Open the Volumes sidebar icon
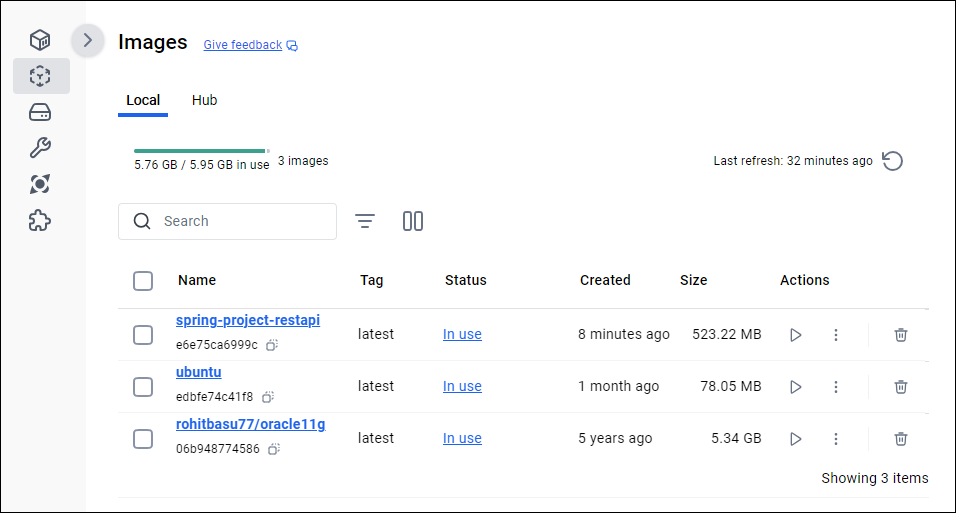This screenshot has width=956, height=513. (x=40, y=112)
